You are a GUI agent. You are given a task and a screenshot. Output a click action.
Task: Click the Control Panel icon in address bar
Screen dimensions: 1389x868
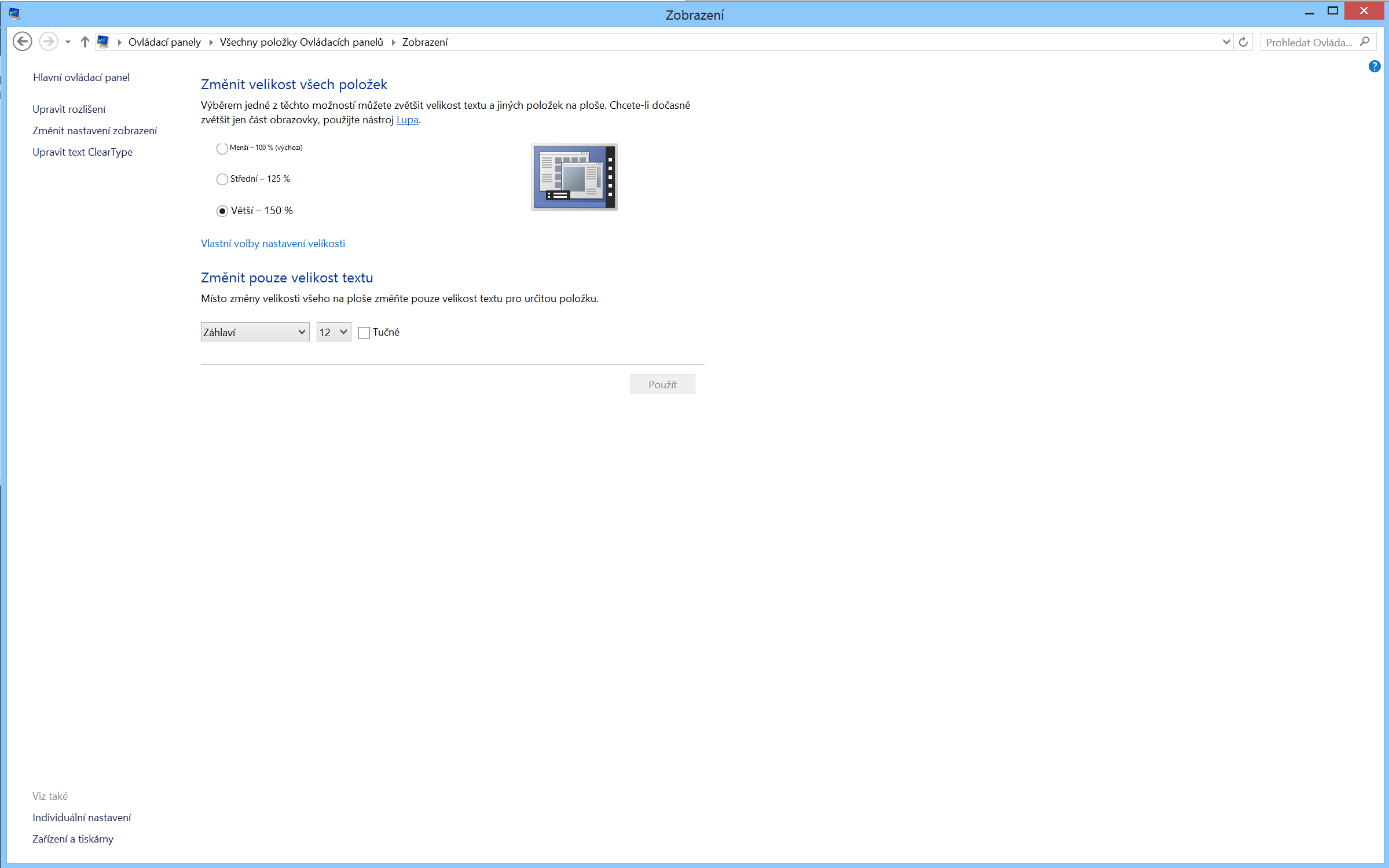(x=103, y=42)
